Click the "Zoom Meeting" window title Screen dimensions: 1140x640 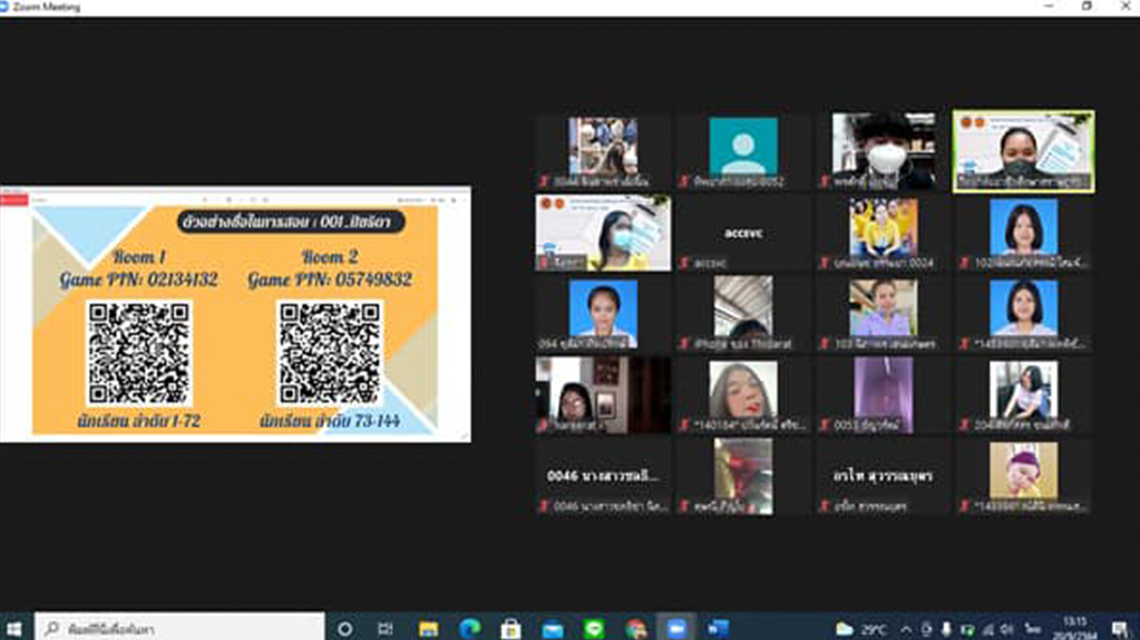tap(46, 7)
